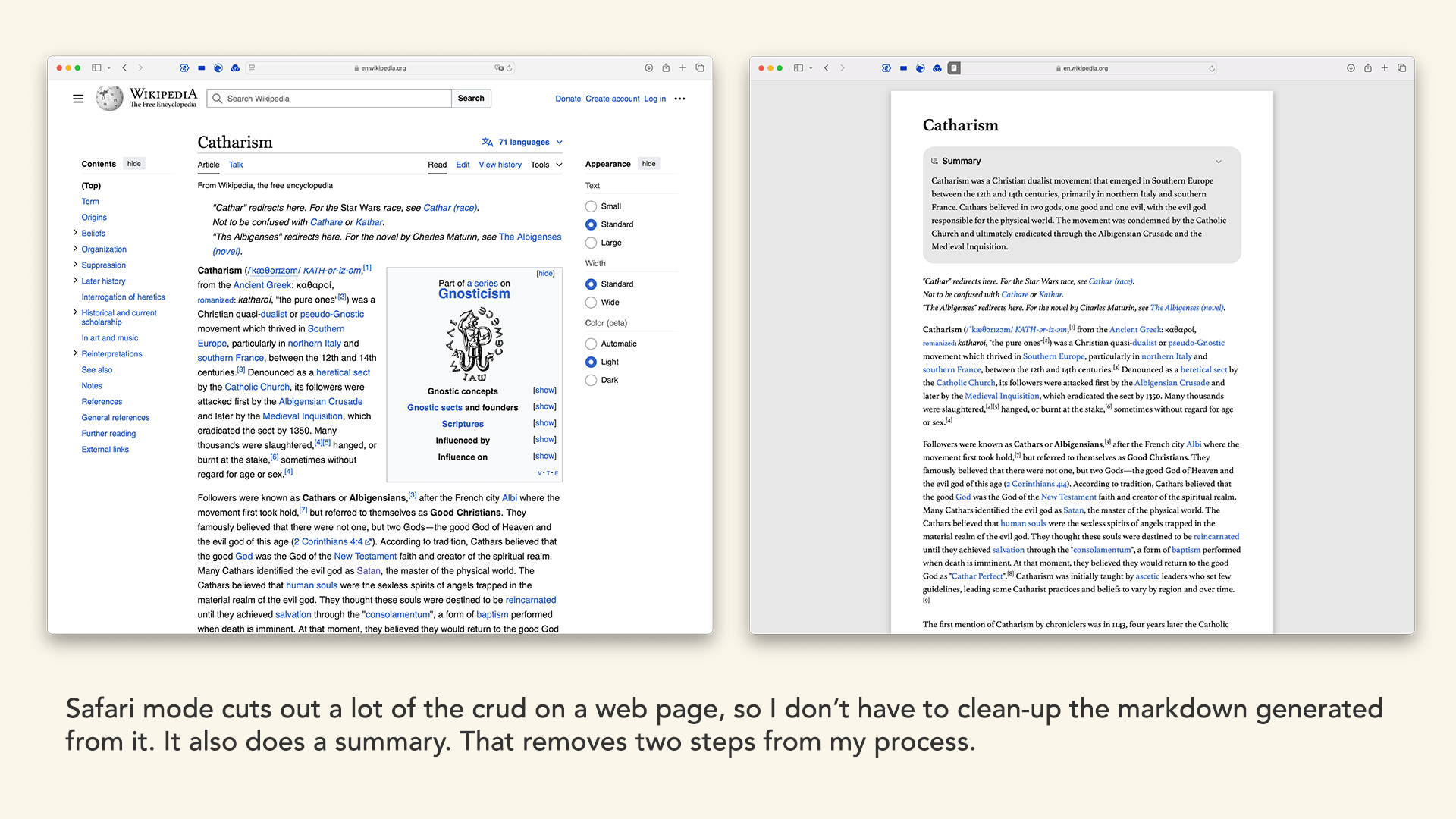1456x819 pixels.
Task: Select the Large text size option
Action: [591, 243]
